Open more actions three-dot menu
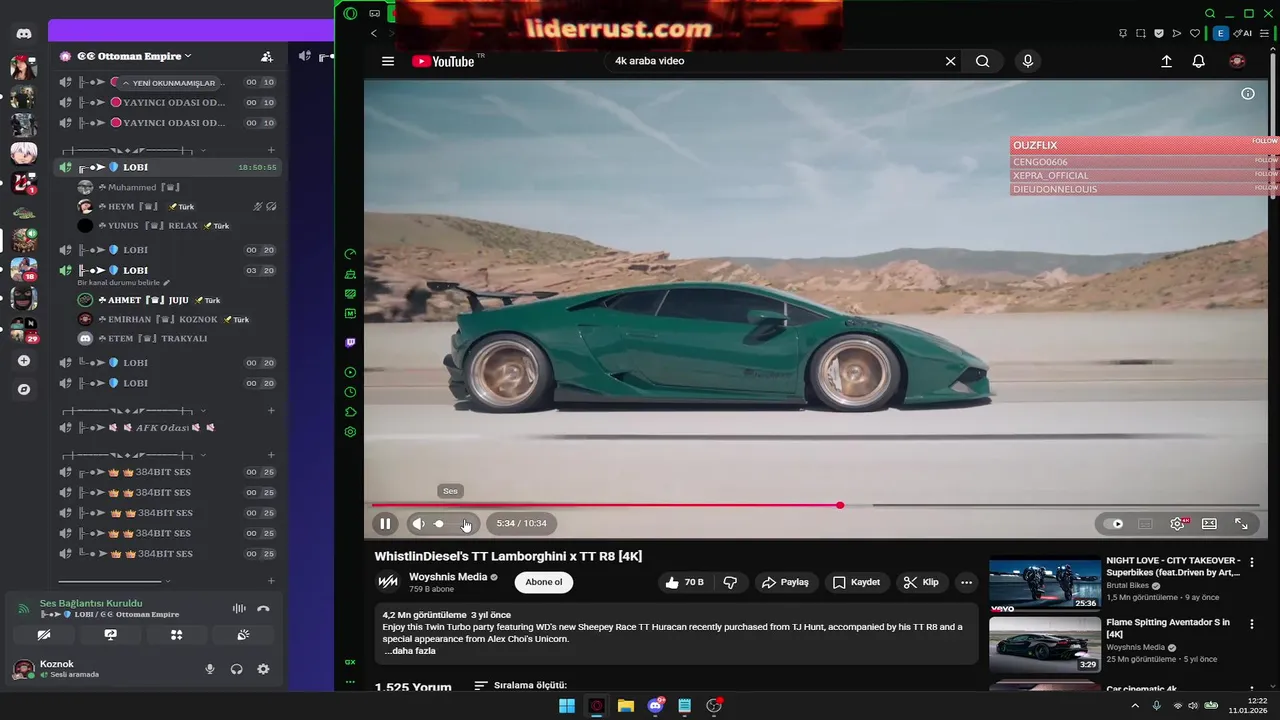 pyautogui.click(x=966, y=582)
